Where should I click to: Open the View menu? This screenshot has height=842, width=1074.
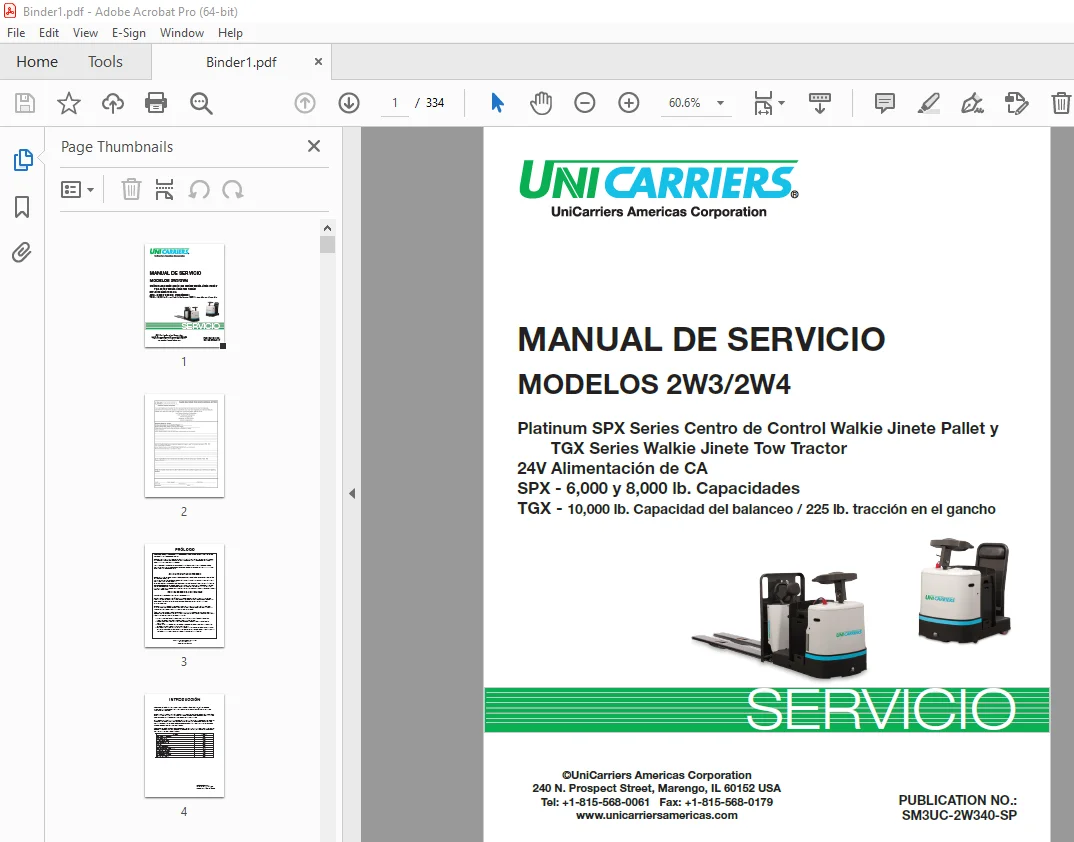[85, 33]
